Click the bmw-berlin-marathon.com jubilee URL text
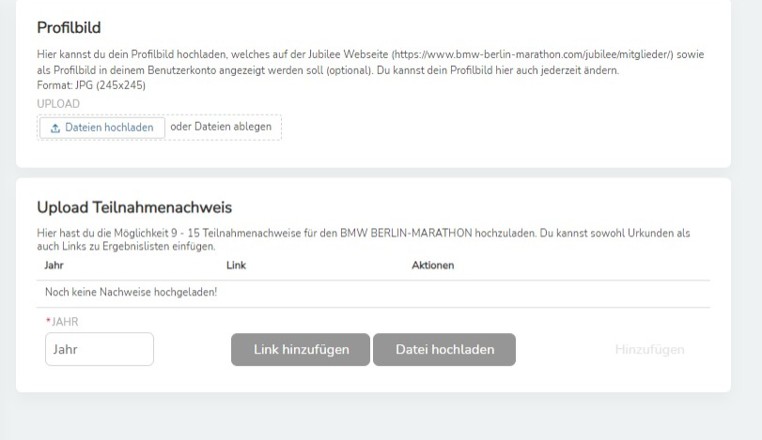Screen dimensions: 762x440 tap(533, 54)
